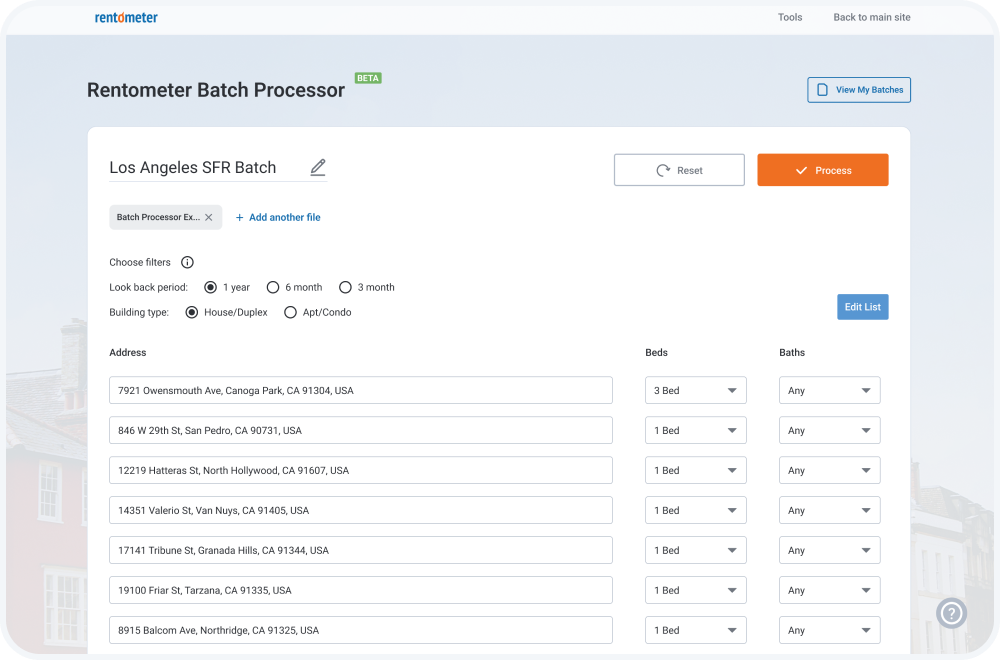Image resolution: width=1000 pixels, height=660 pixels.
Task: Click the 14351 Valerio St address field
Action: click(x=361, y=510)
